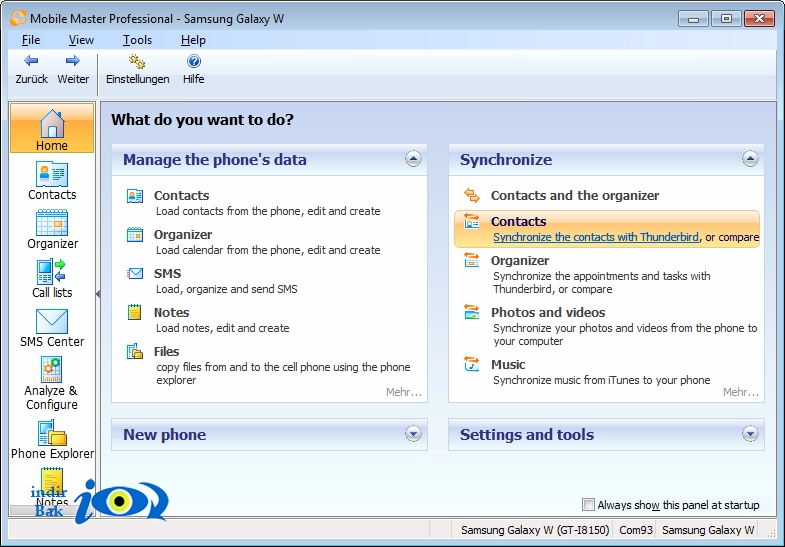Open Contacts and the organizer heading
Viewport: 785px width, 547px height.
tap(575, 196)
